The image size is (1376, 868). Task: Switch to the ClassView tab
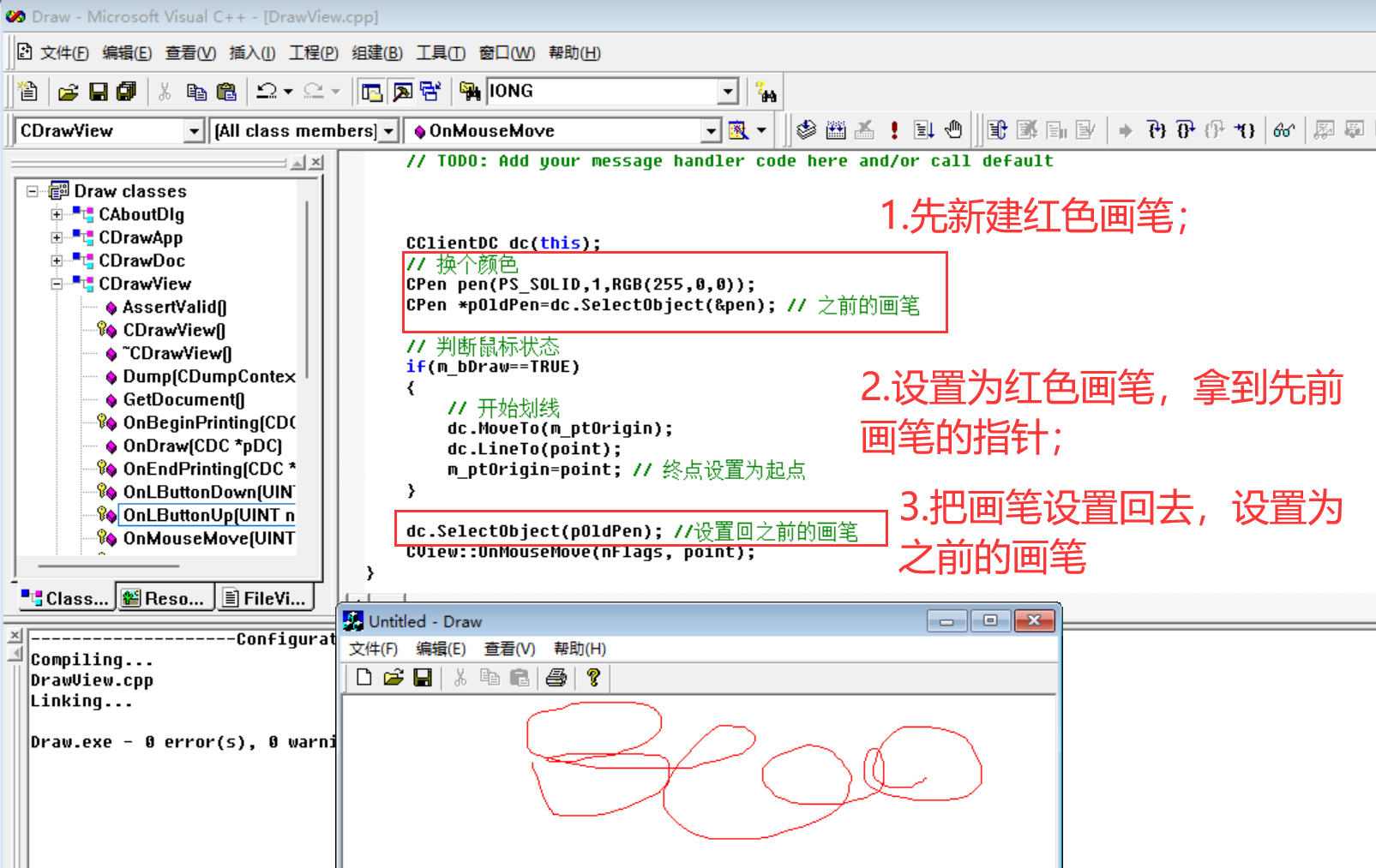tap(65, 598)
